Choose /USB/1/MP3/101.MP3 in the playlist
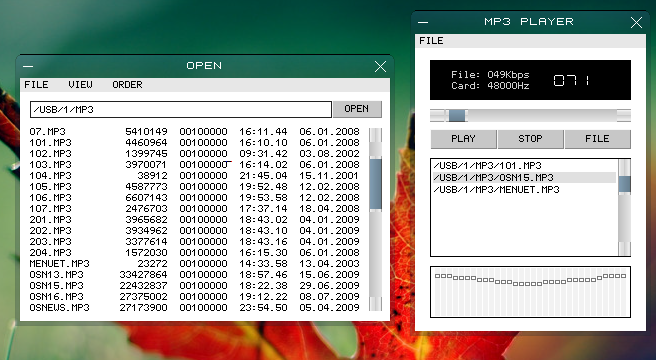The height and width of the screenshot is (360, 656). (525, 165)
